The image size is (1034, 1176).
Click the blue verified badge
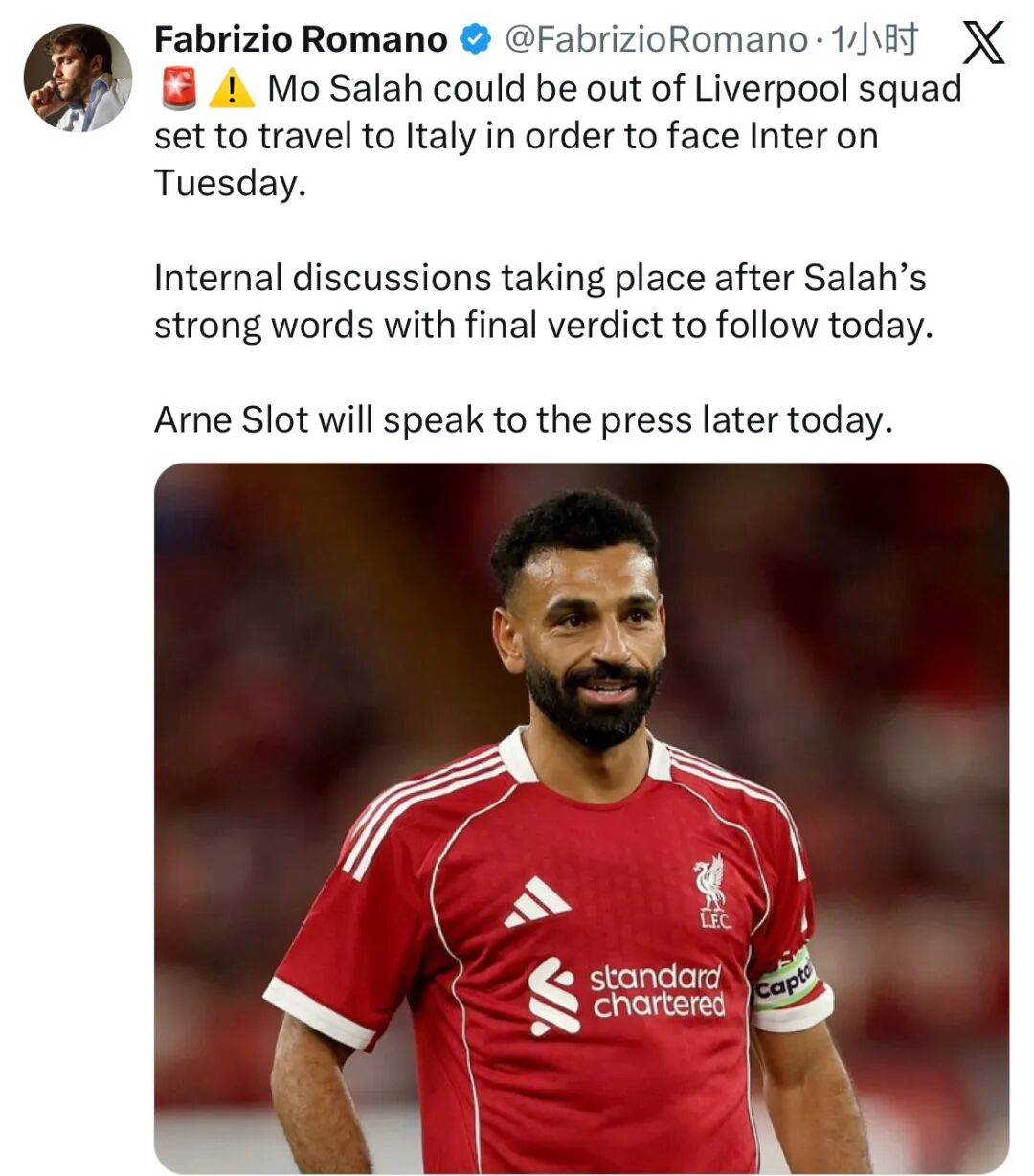[x=475, y=39]
